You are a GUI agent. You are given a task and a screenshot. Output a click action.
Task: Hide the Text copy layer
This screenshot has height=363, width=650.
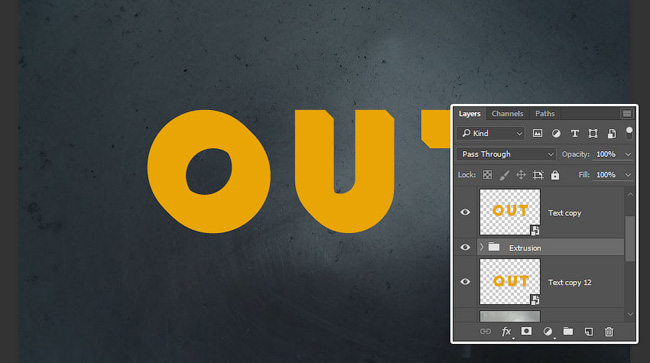pos(465,212)
